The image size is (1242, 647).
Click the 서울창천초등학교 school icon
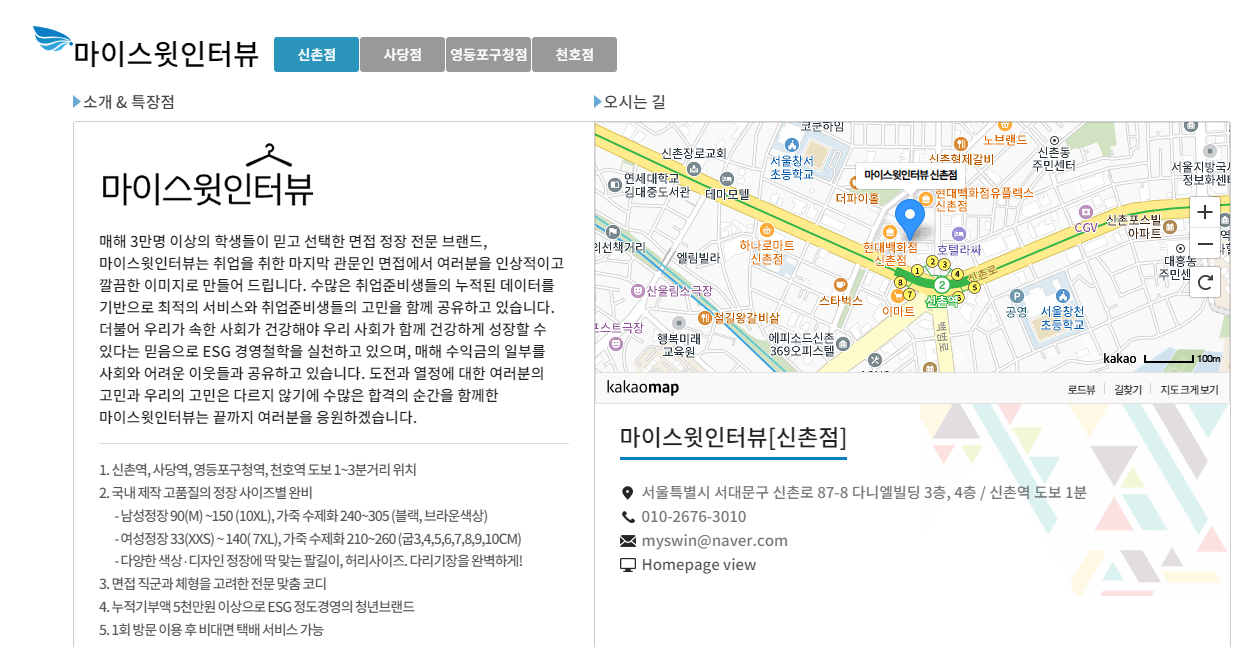coord(1062,296)
